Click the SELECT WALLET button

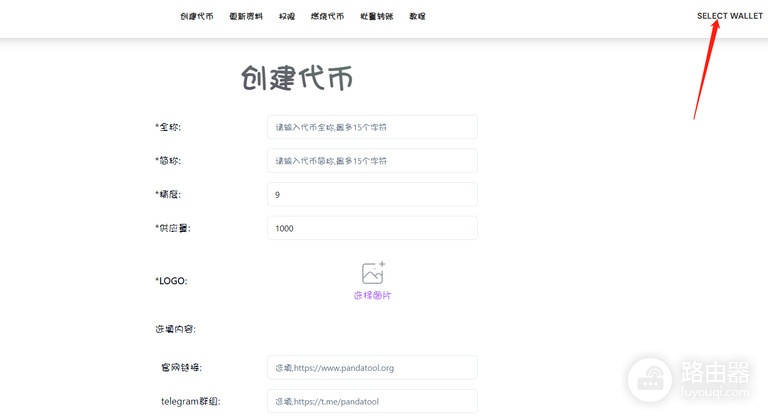[x=730, y=16]
